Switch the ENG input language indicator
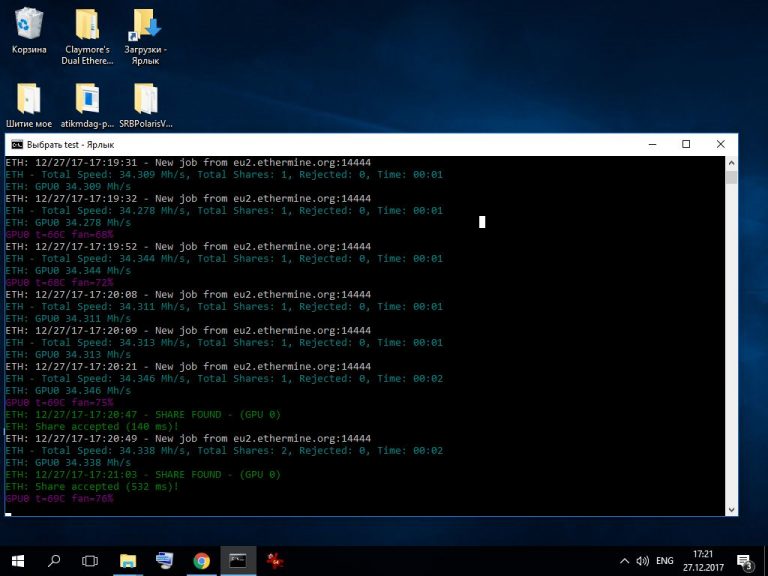The width and height of the screenshot is (768, 576). [x=664, y=560]
